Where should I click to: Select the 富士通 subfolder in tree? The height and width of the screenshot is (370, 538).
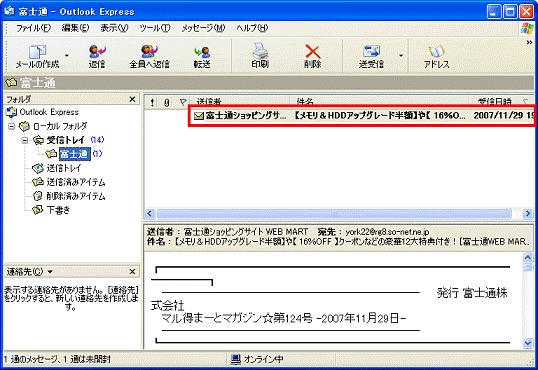(x=74, y=154)
